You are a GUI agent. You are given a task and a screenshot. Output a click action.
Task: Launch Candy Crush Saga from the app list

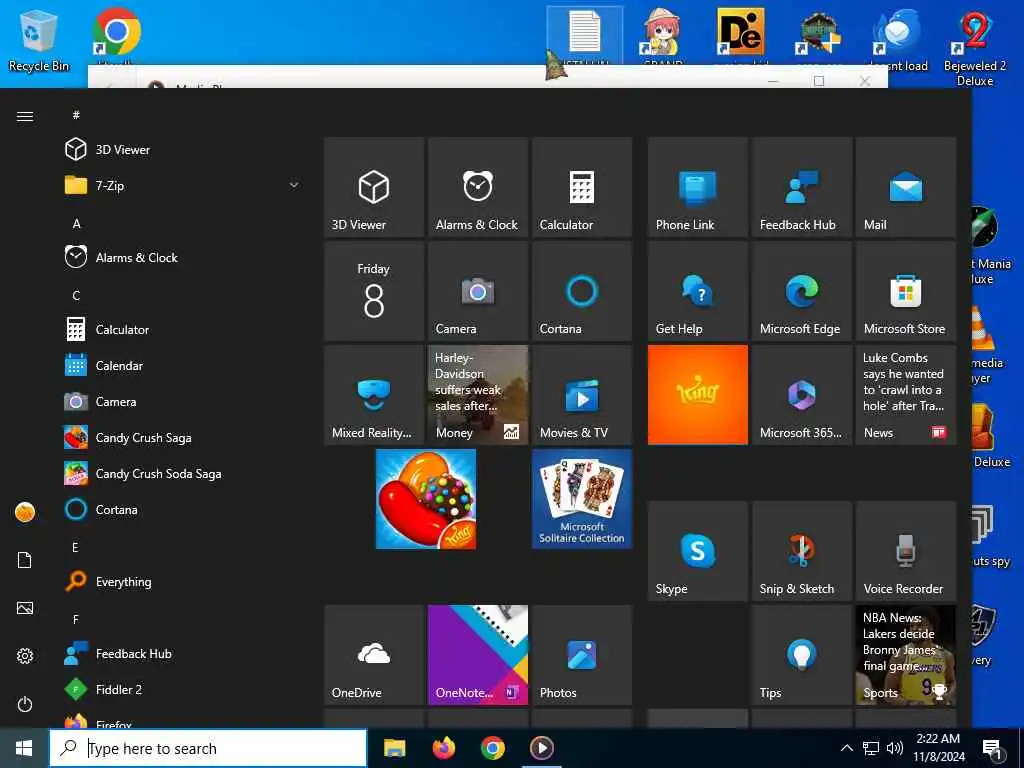pyautogui.click(x=183, y=438)
